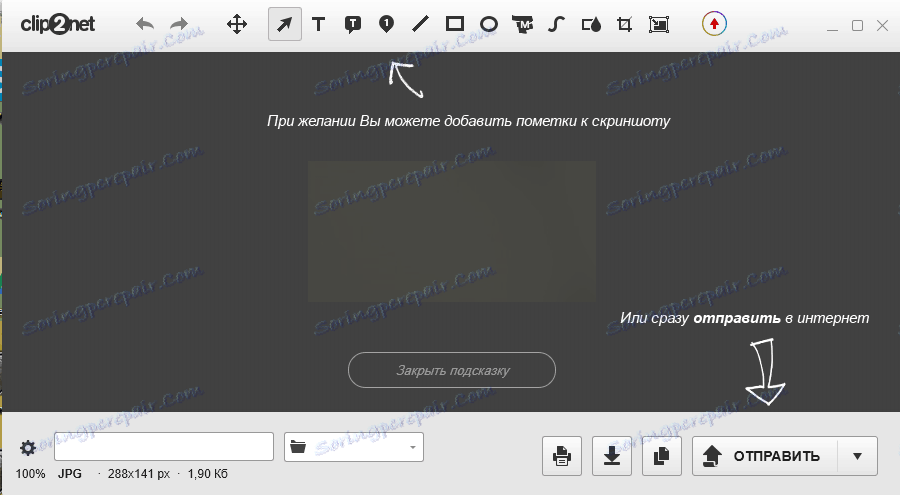Click the Закрыть подсказку button

click(x=452, y=370)
